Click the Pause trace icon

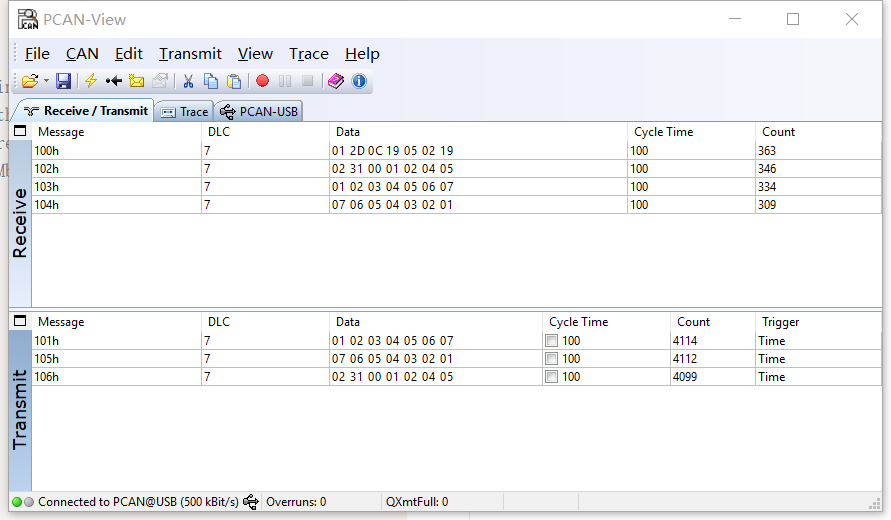click(x=285, y=81)
